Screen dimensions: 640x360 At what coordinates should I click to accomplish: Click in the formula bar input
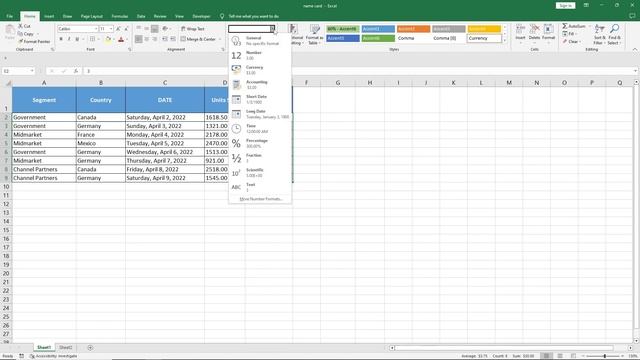point(358,71)
